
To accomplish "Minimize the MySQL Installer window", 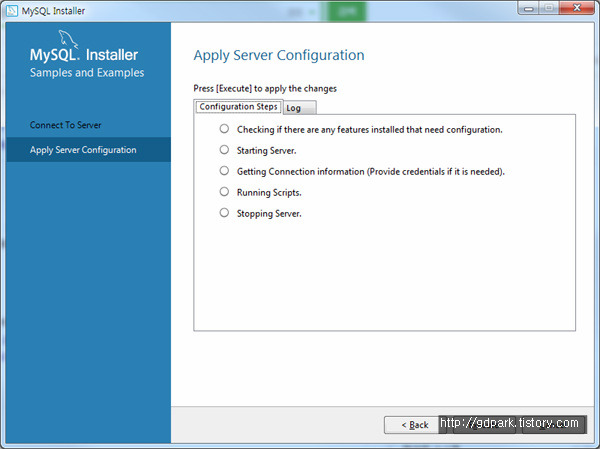I will (529, 8).
